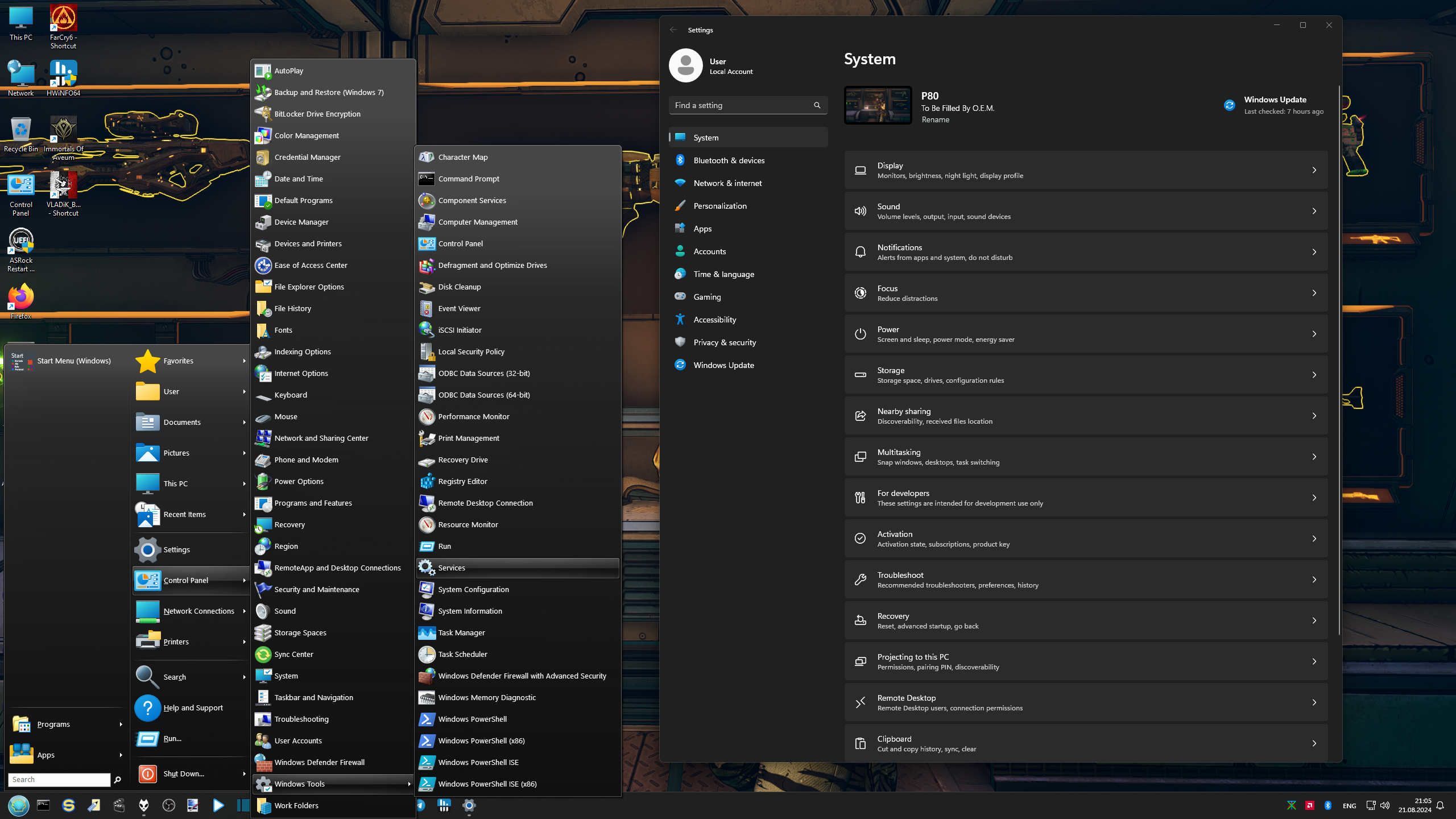Click the Rename link under P80
This screenshot has width=1456, height=819.
935,119
